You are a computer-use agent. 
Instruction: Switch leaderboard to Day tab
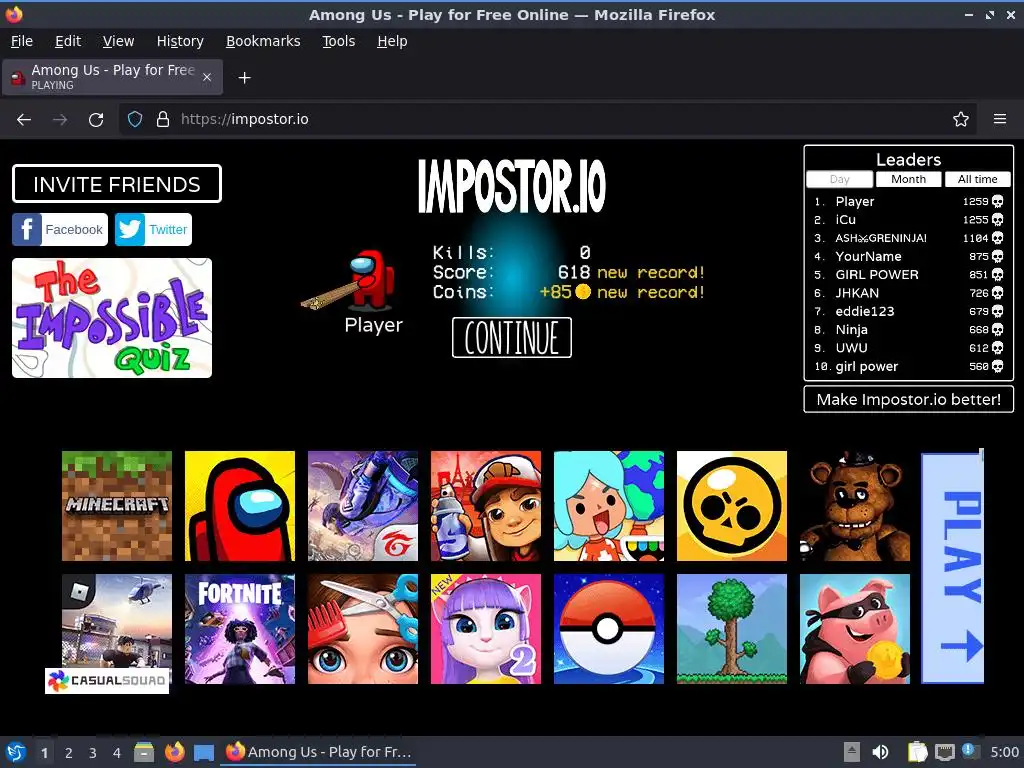pyautogui.click(x=839, y=179)
